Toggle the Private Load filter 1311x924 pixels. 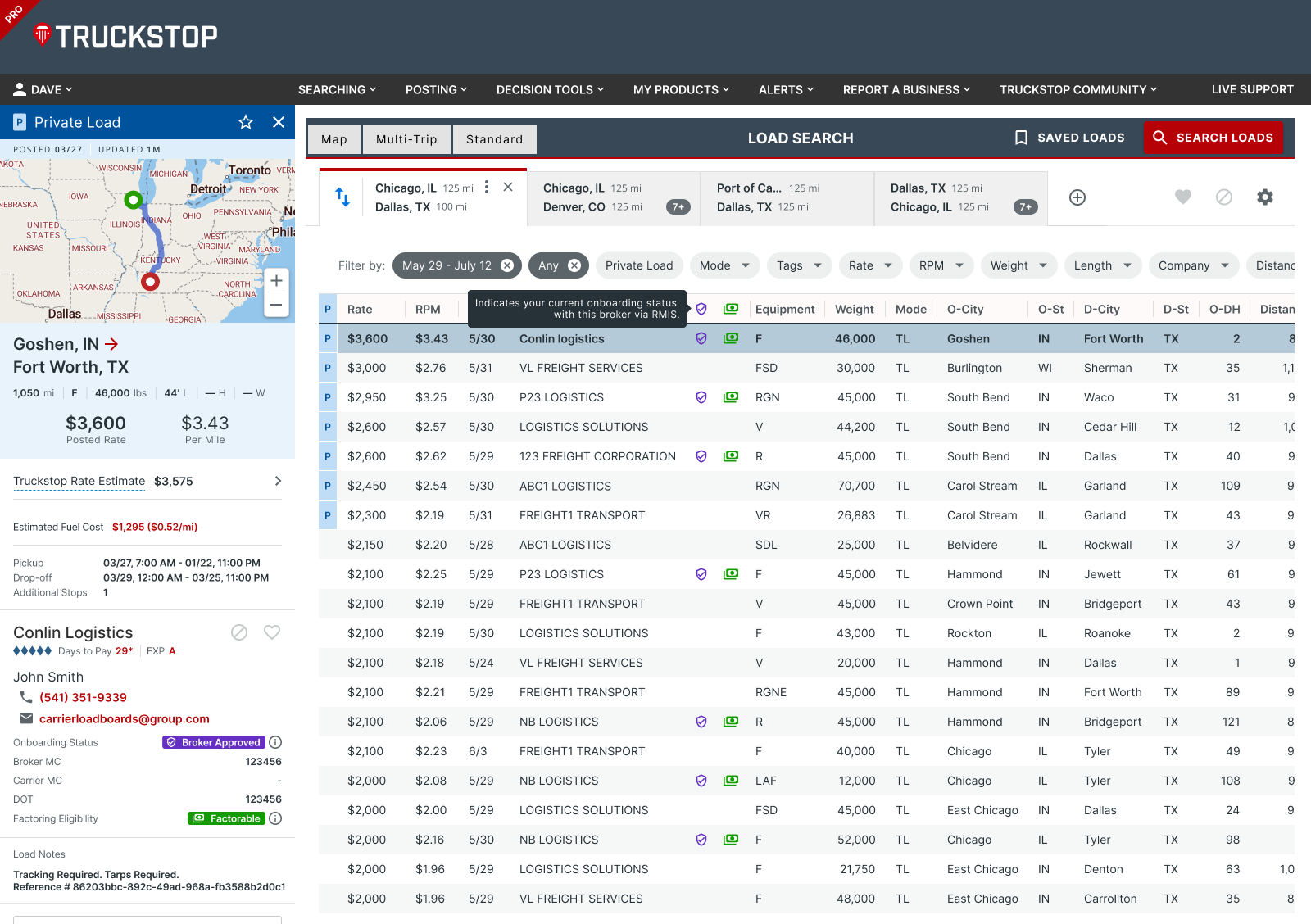[639, 265]
